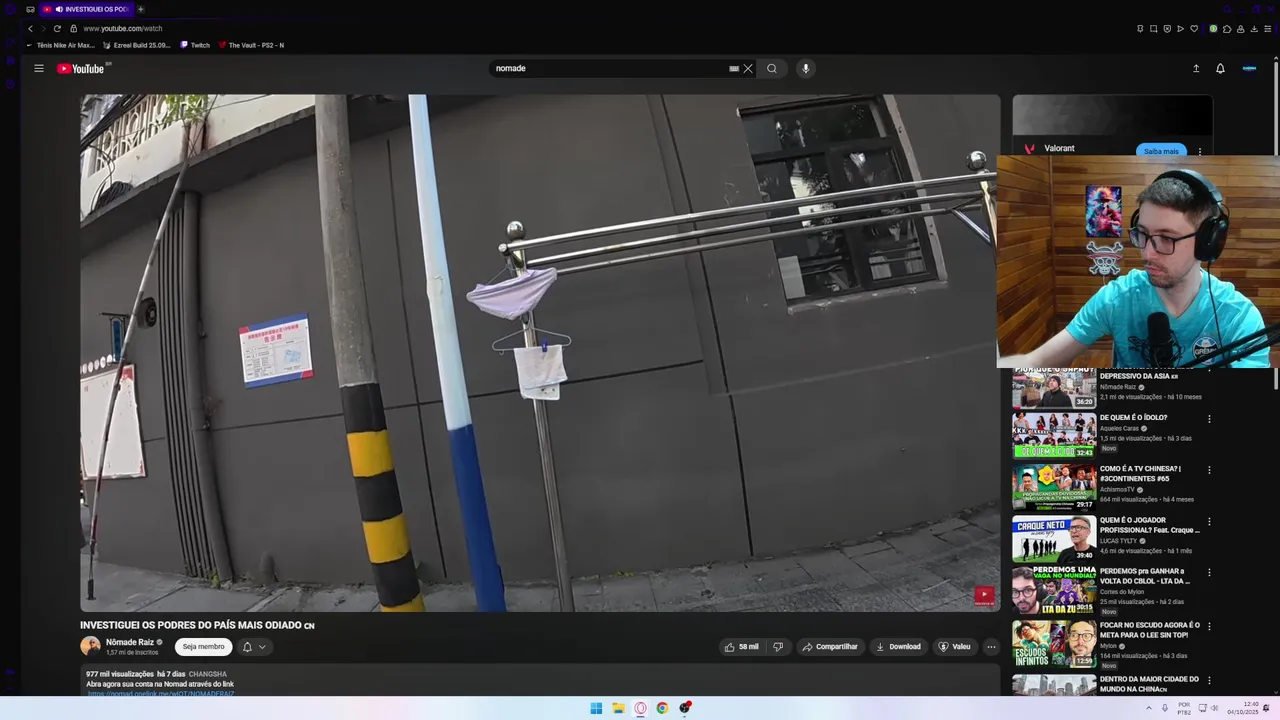Click the Valeu thanks button

(954, 647)
